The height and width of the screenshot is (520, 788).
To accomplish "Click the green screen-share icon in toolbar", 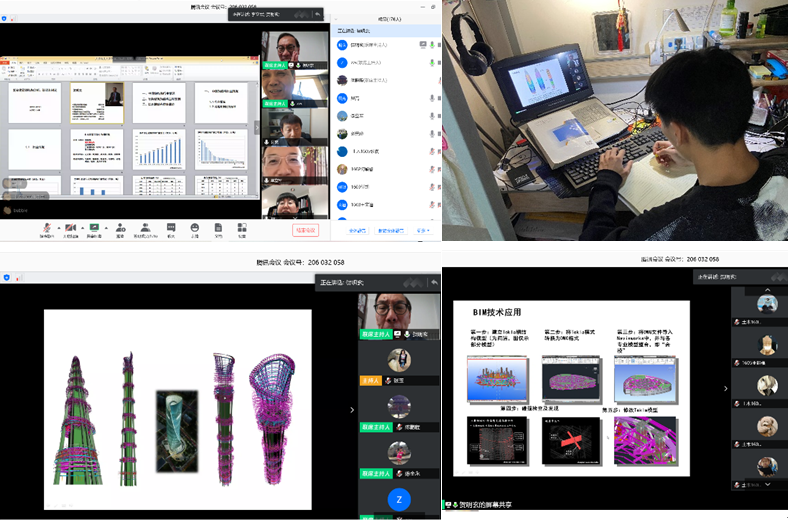I will coord(94,228).
